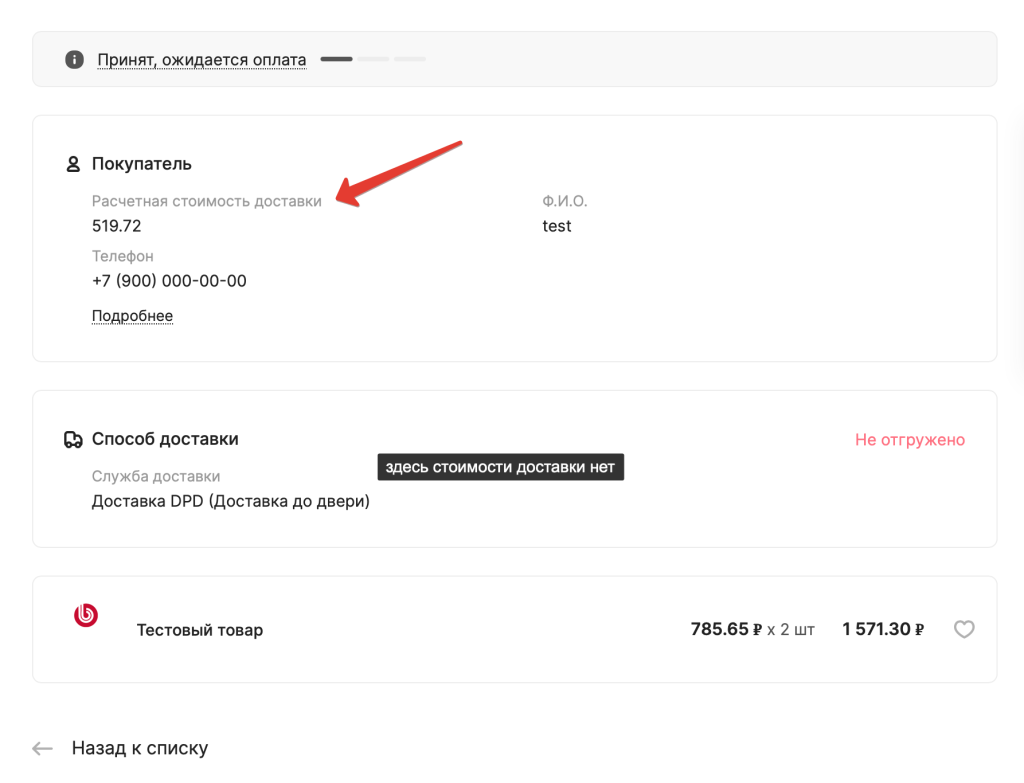Viewport: 1024px width, 783px height.
Task: Click the Доставка DPD service text
Action: click(230, 501)
